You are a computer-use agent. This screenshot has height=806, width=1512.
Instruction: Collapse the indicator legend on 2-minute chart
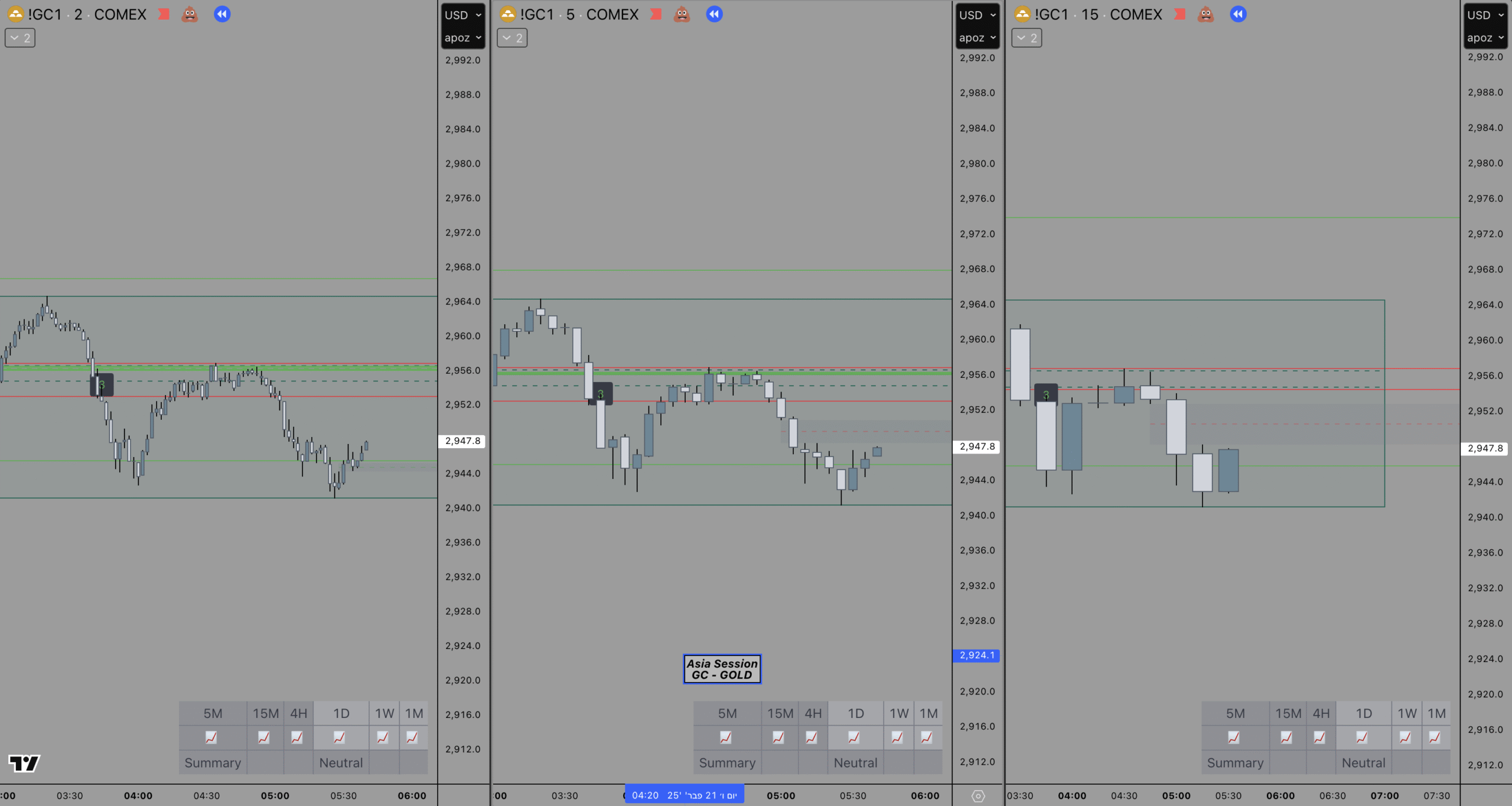click(x=20, y=38)
